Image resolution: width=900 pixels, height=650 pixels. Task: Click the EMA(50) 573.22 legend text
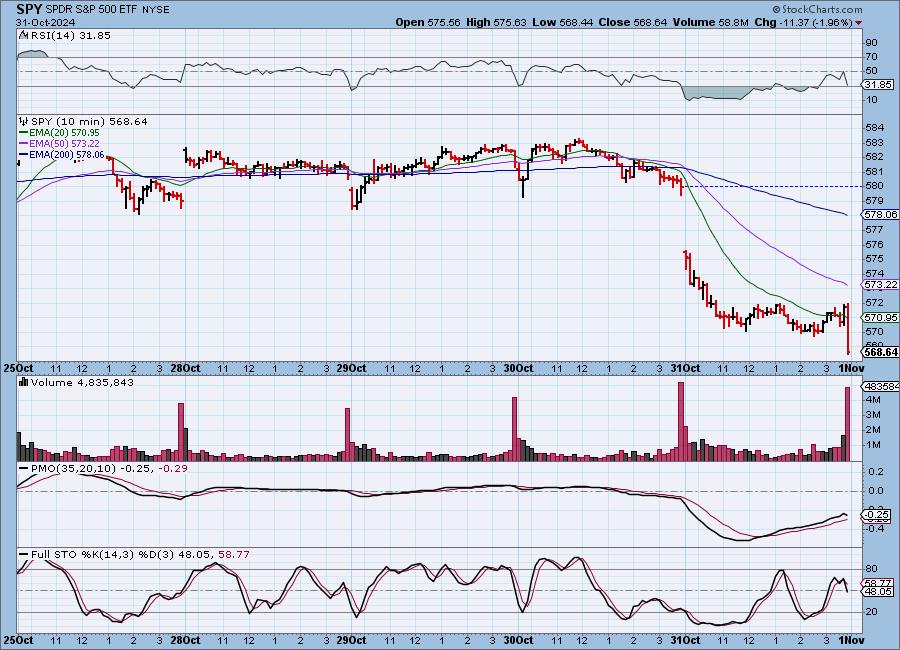coord(64,144)
